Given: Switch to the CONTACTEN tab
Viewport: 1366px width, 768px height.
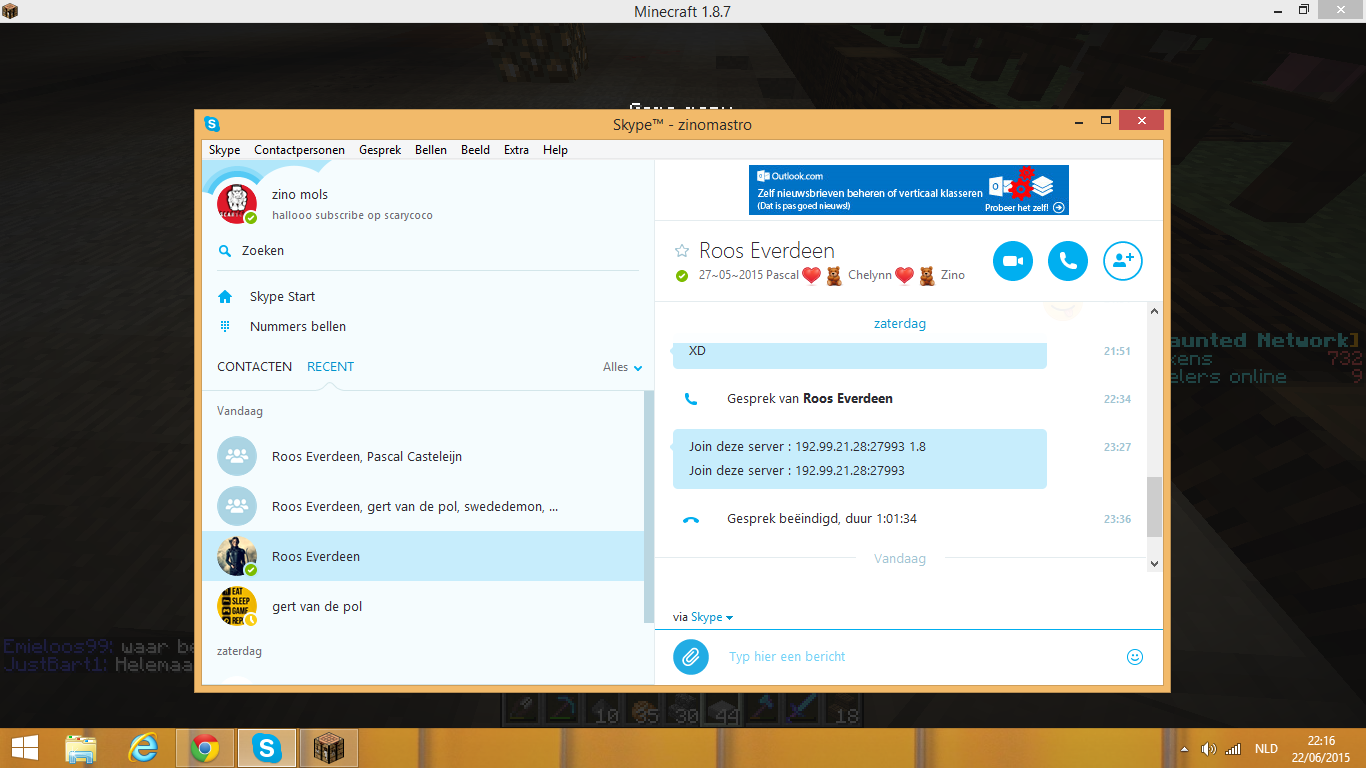Looking at the screenshot, I should coord(255,367).
